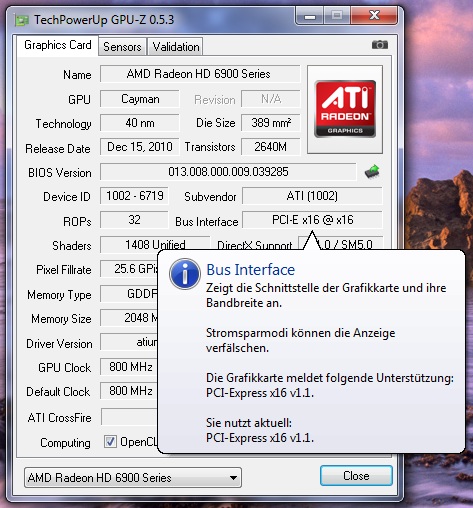Click the Name field AMD Radeon HD 6900 Series

(200, 74)
